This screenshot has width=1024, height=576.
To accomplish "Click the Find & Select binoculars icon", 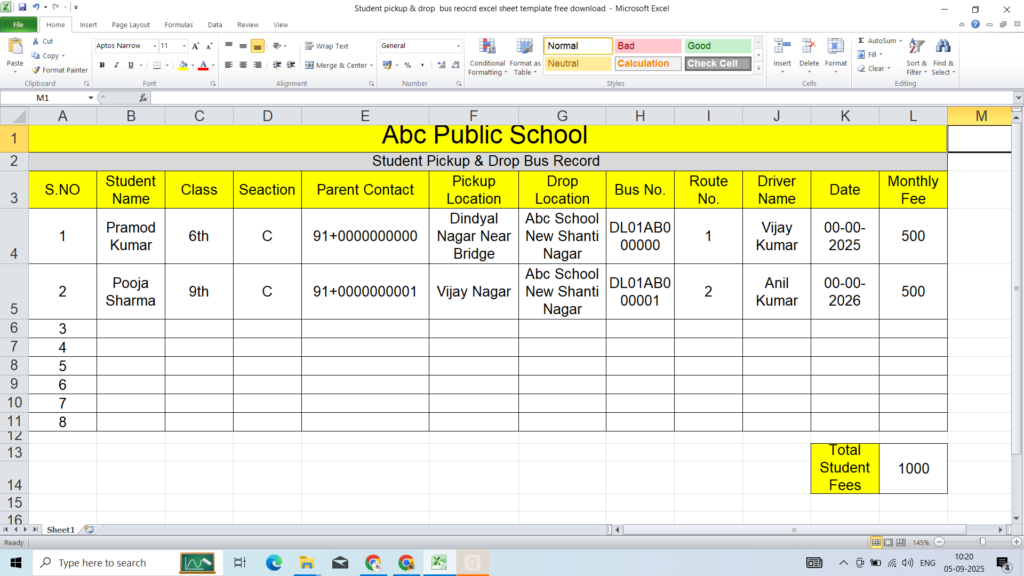I will 943,56.
